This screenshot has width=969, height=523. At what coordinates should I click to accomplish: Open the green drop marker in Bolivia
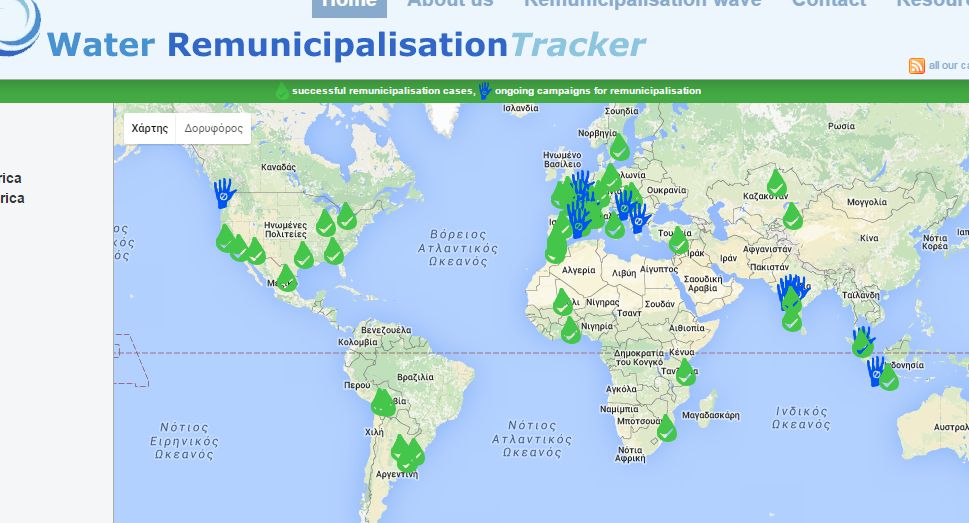pyautogui.click(x=382, y=402)
